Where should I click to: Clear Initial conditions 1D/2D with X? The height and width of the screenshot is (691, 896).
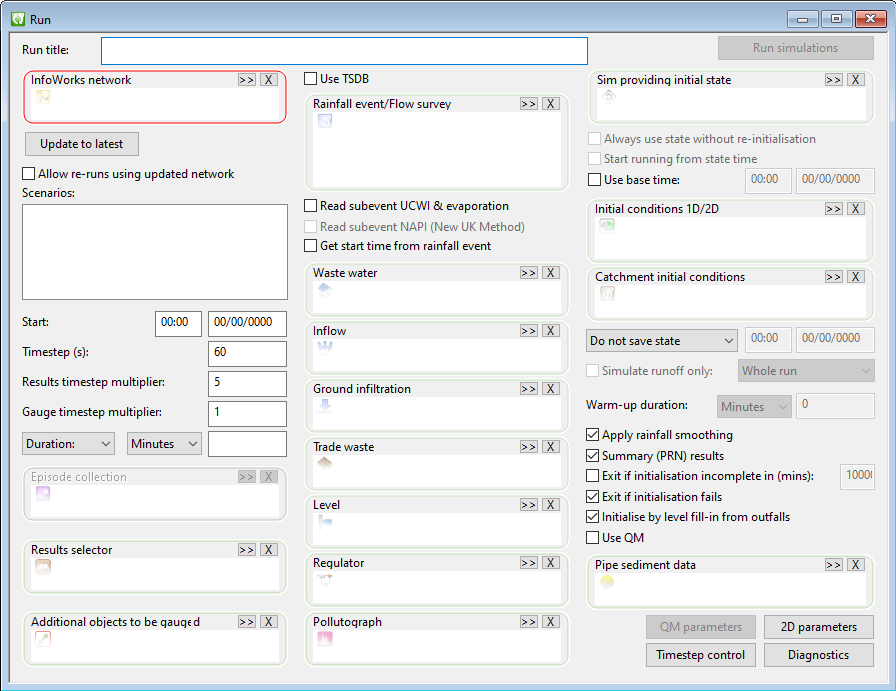pyautogui.click(x=855, y=209)
